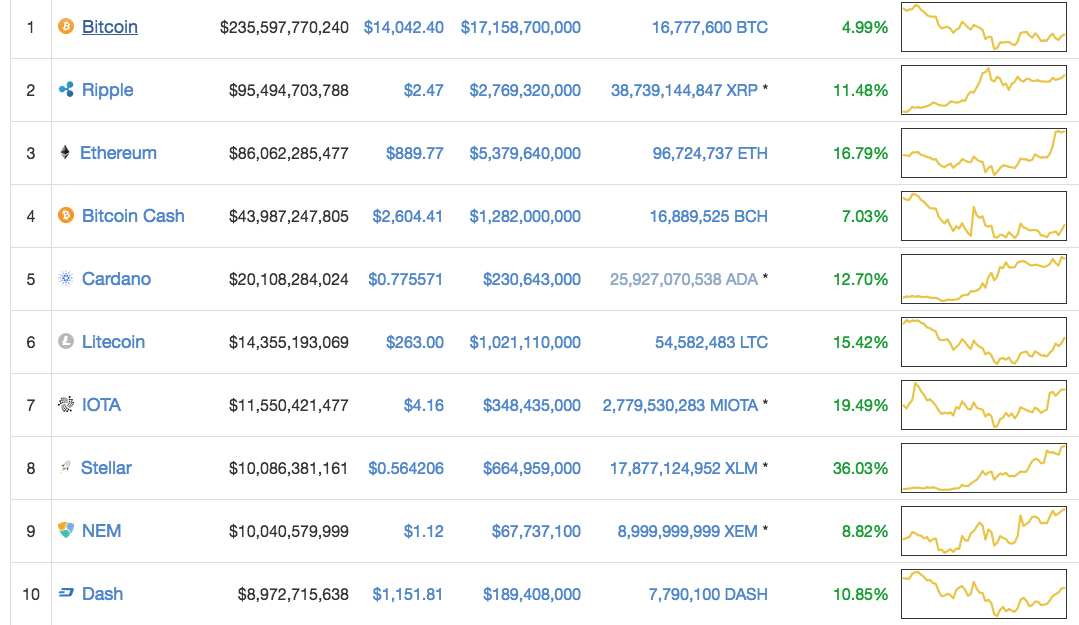The height and width of the screenshot is (625, 1079).
Task: Click Dash price $1,151.81
Action: (407, 594)
